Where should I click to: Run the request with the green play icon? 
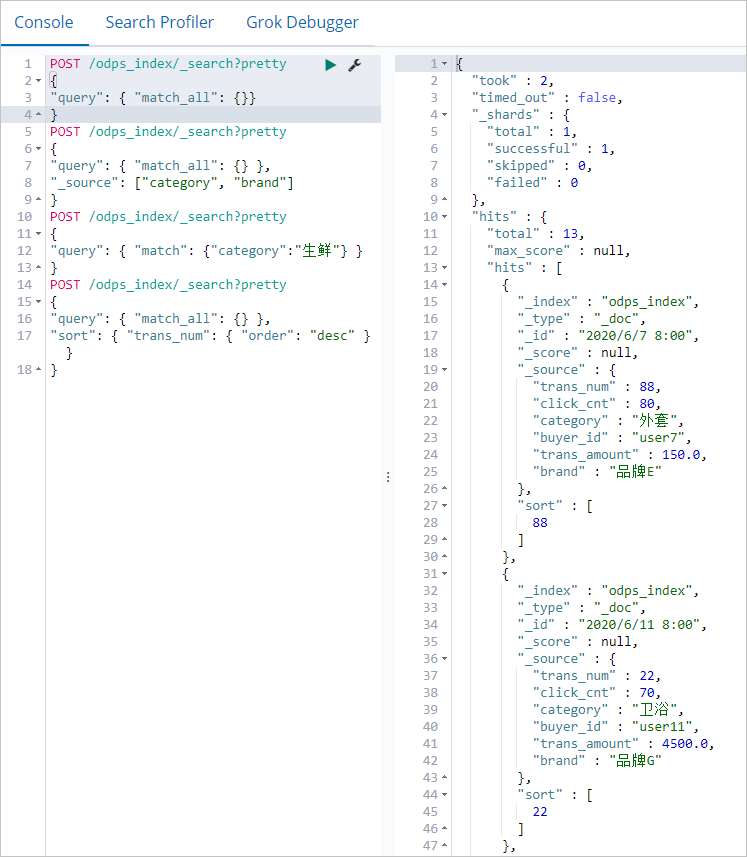pyautogui.click(x=330, y=65)
